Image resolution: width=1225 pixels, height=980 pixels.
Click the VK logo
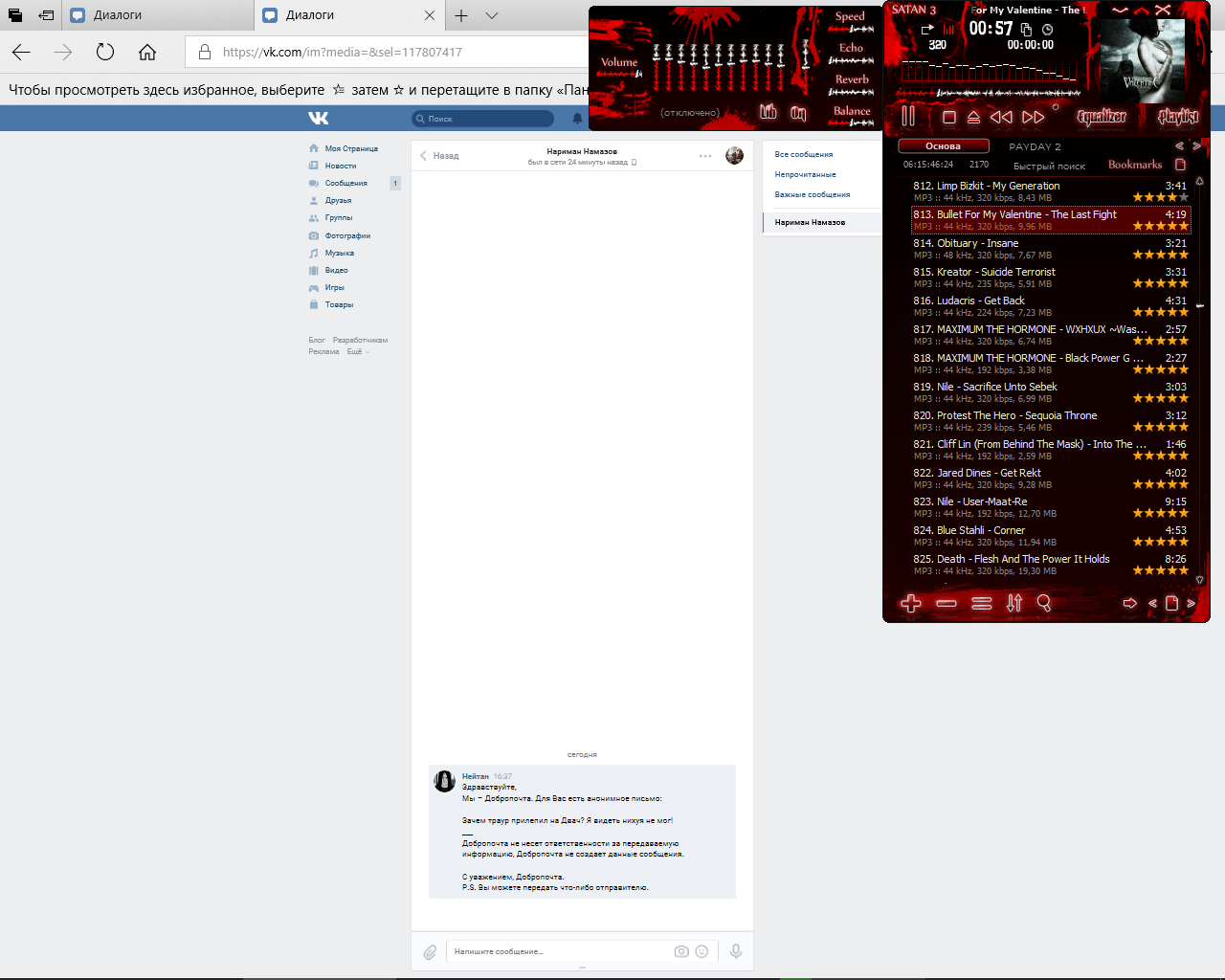click(319, 118)
